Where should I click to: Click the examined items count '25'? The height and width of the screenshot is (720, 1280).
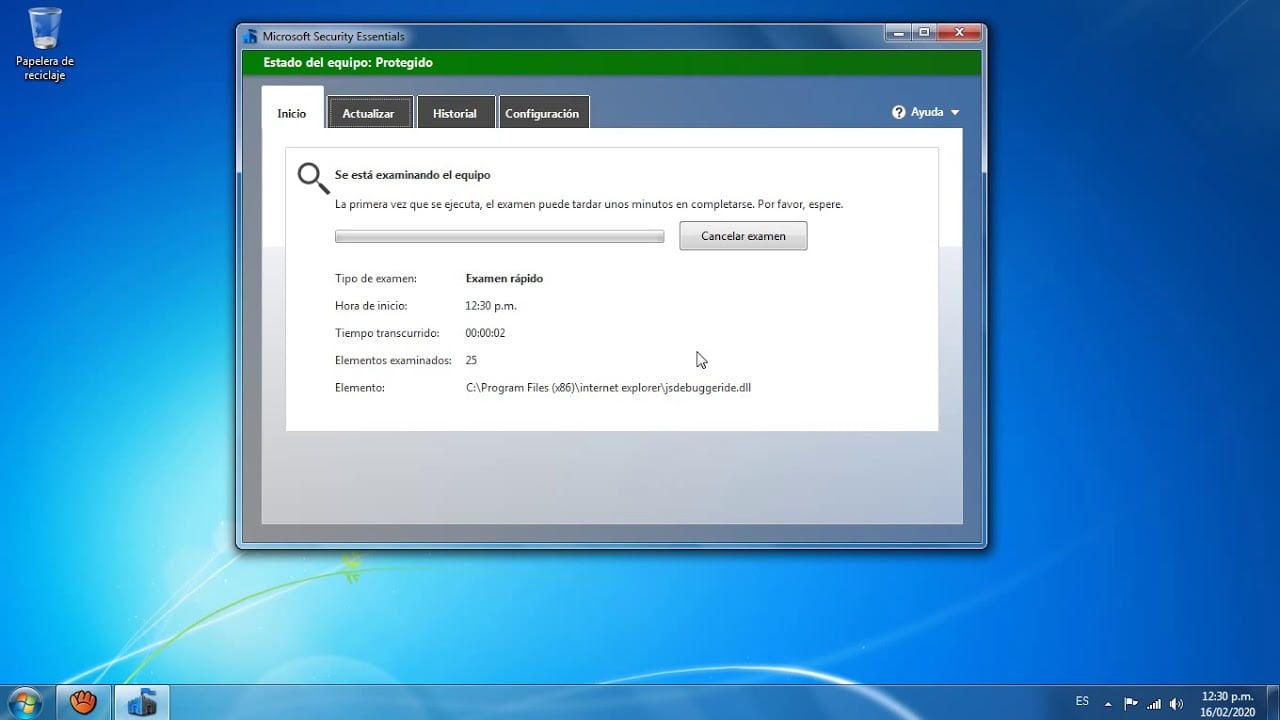pos(471,360)
